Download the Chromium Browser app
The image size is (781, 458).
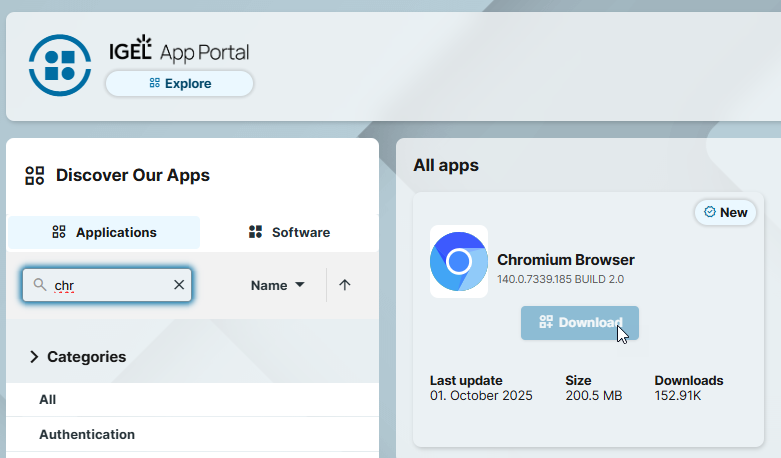580,322
